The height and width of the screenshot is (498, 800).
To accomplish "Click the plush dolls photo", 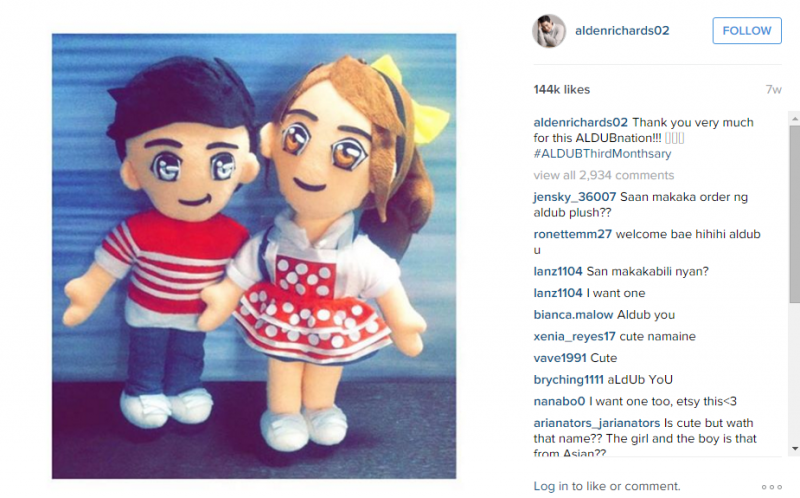I will (x=254, y=256).
